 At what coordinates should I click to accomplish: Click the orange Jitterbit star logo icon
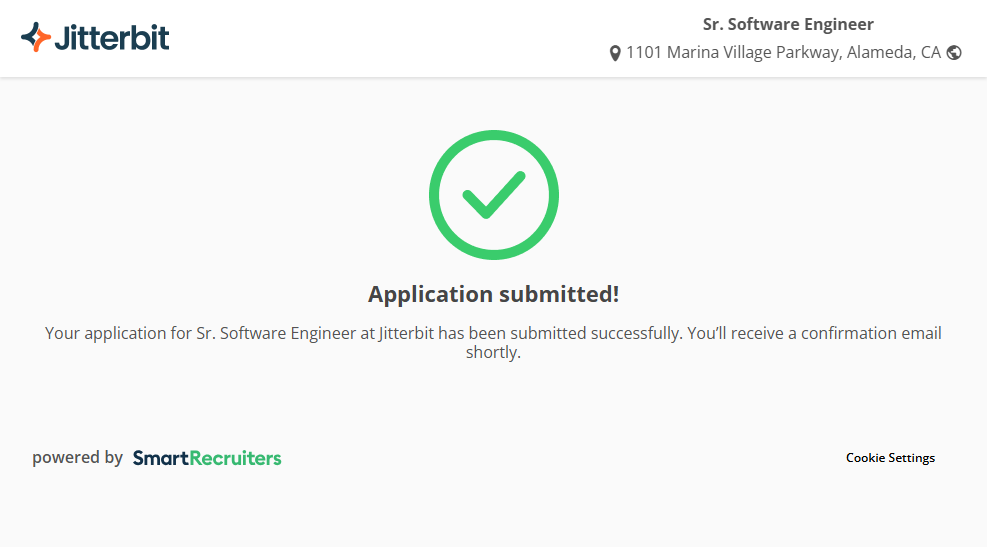(x=36, y=38)
